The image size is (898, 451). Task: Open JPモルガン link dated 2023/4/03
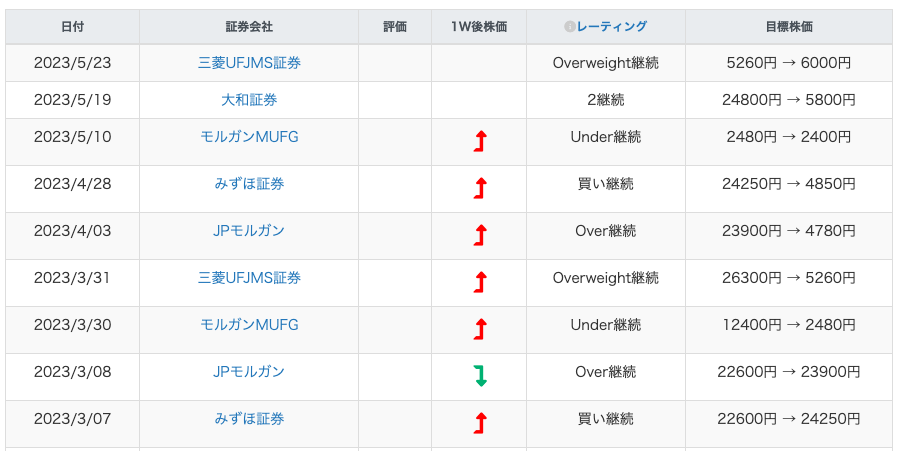coord(249,231)
